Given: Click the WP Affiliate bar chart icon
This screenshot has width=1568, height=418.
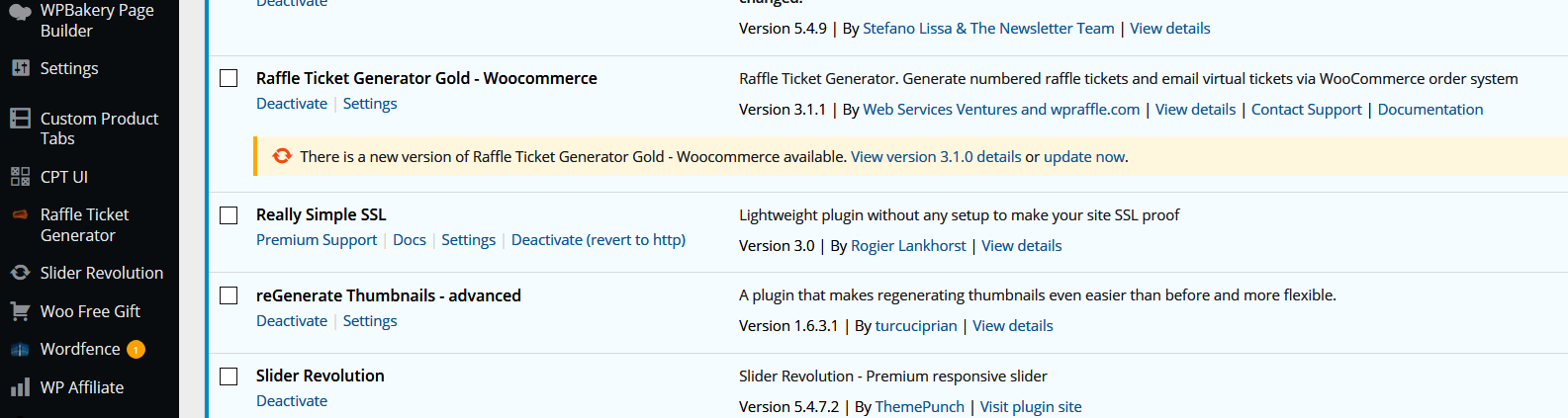Looking at the screenshot, I should [x=20, y=387].
